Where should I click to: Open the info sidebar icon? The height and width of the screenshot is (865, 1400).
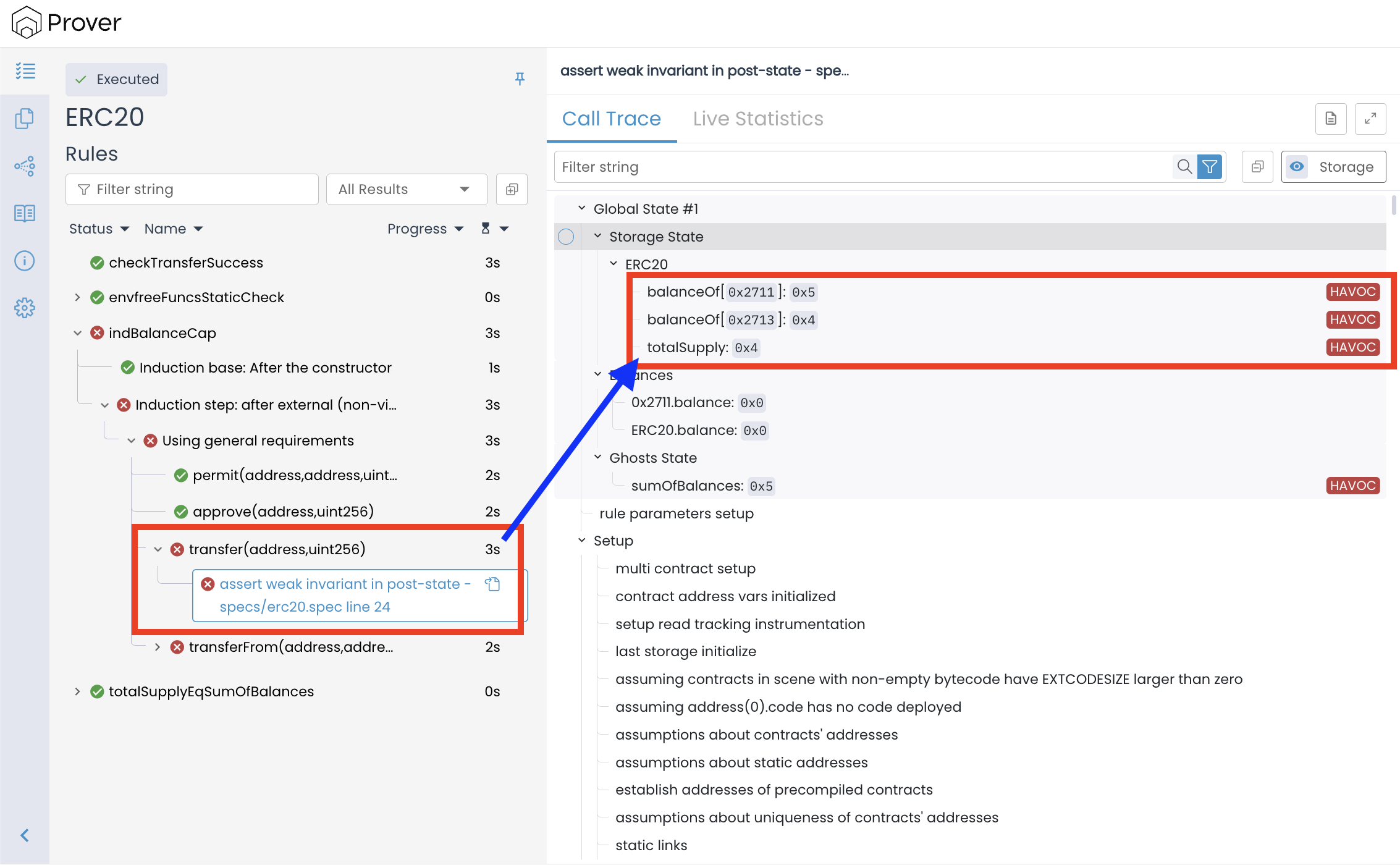click(25, 261)
